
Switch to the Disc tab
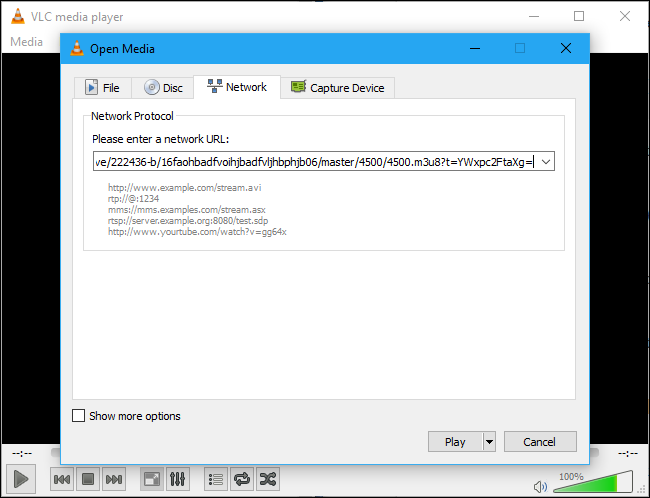pos(163,88)
